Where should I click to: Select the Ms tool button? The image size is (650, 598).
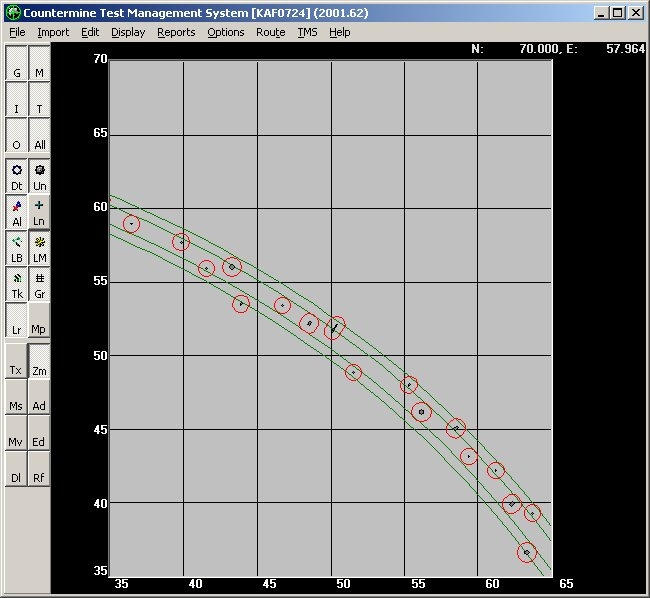click(x=17, y=397)
